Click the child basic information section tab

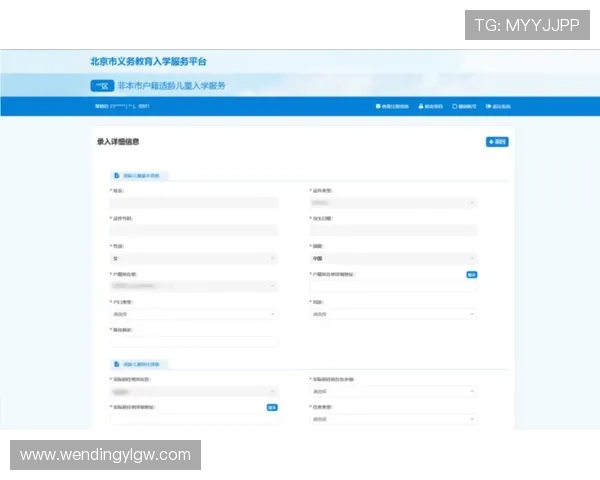click(x=139, y=176)
